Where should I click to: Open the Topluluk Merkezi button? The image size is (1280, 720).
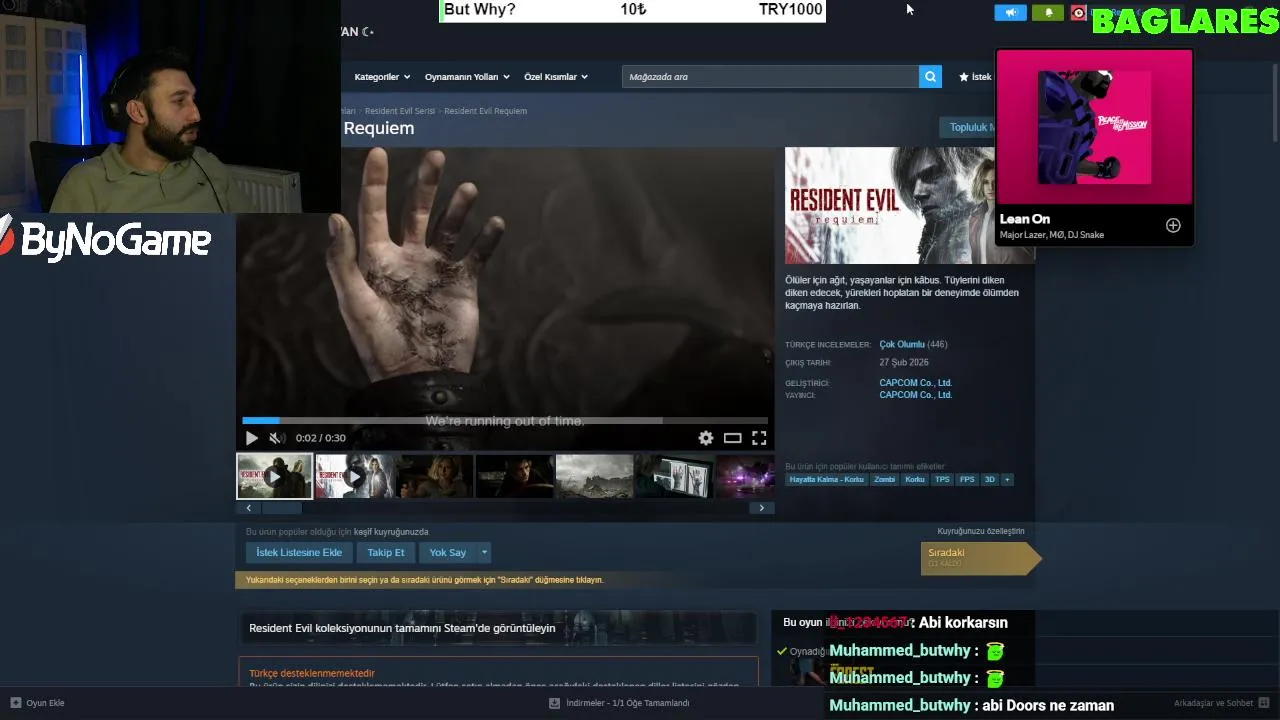click(967, 127)
